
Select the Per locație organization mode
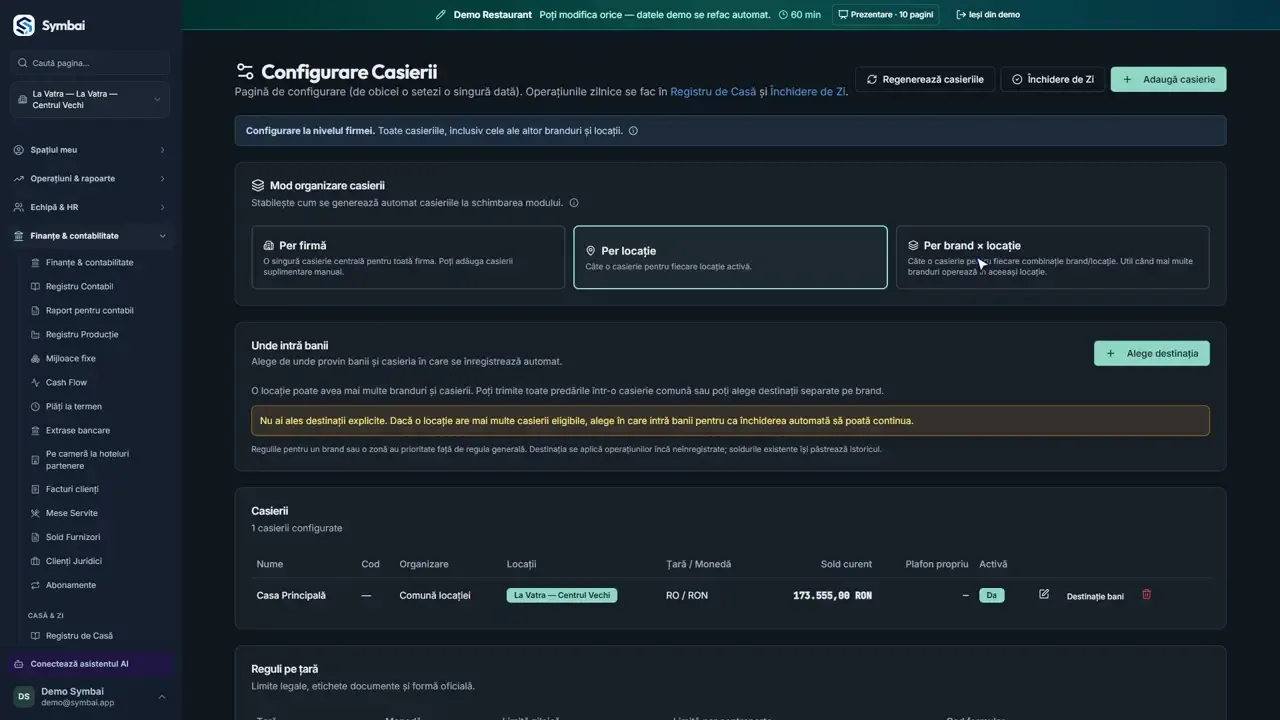point(730,257)
